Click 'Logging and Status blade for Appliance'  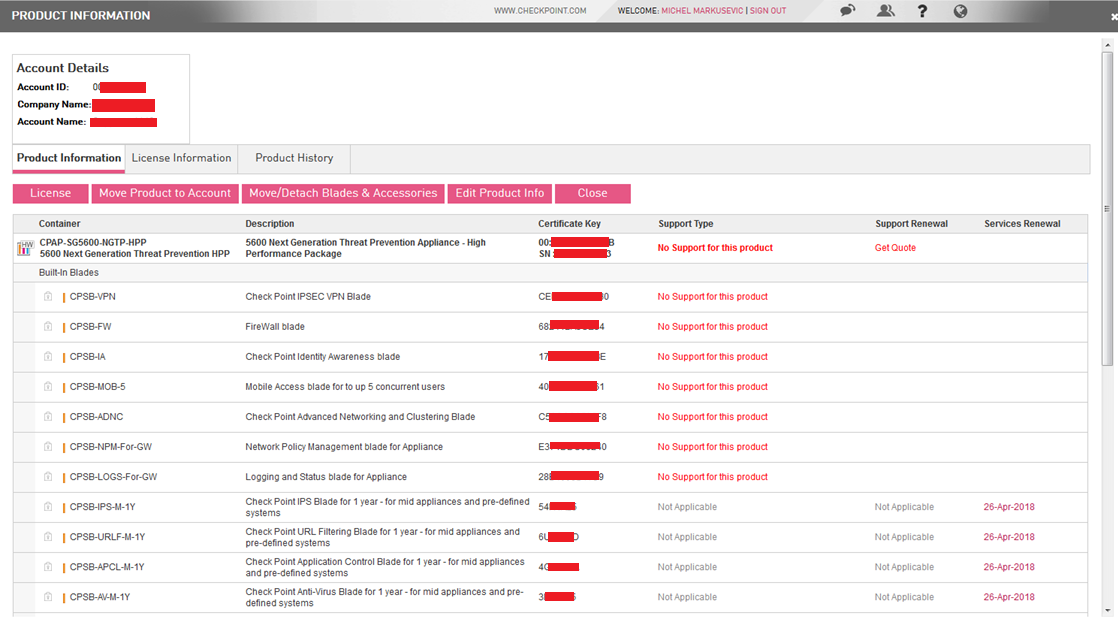pos(326,477)
